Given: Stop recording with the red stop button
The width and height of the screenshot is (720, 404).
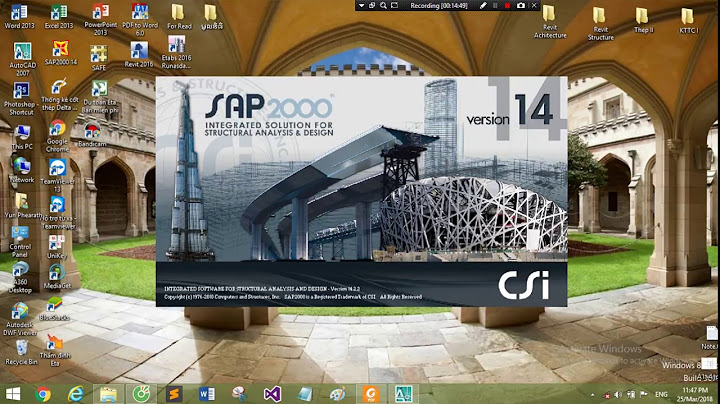Looking at the screenshot, I should 507,6.
